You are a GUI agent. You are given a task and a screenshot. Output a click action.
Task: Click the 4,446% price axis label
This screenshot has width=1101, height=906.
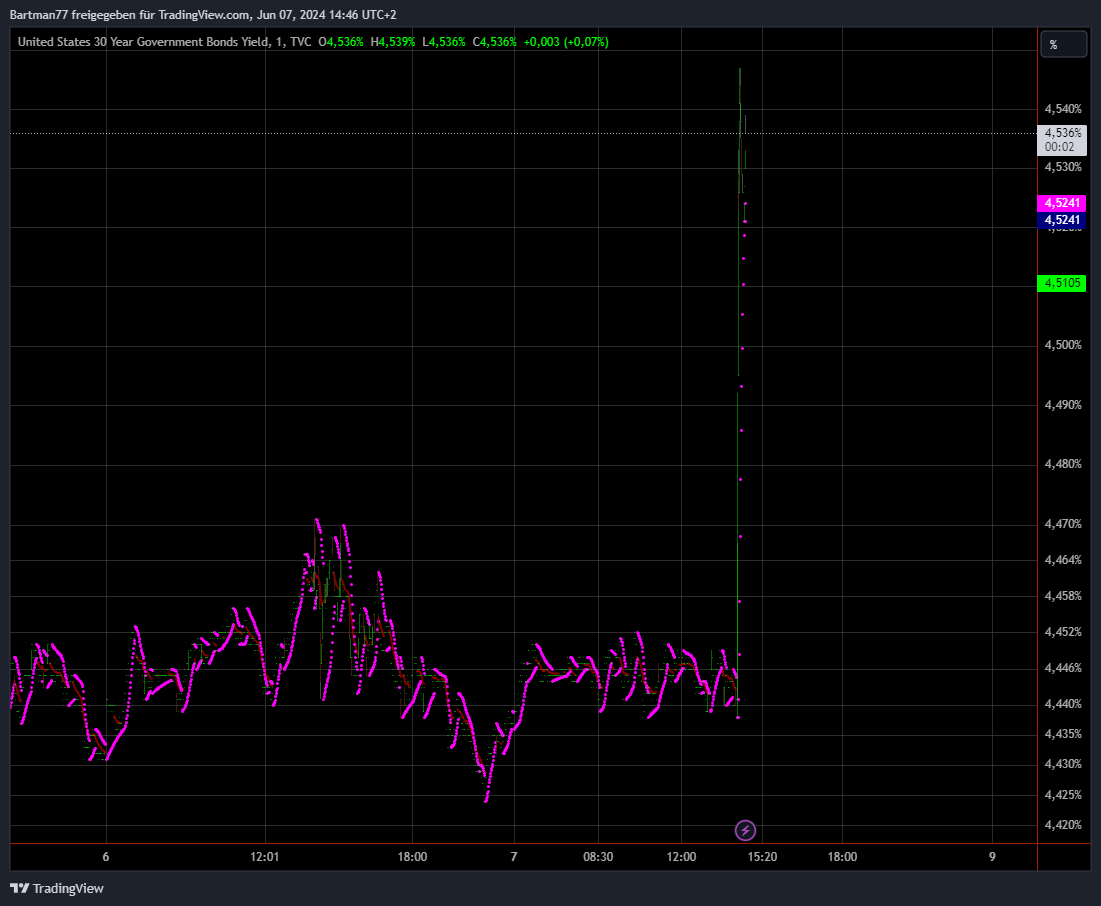pyautogui.click(x=1063, y=668)
